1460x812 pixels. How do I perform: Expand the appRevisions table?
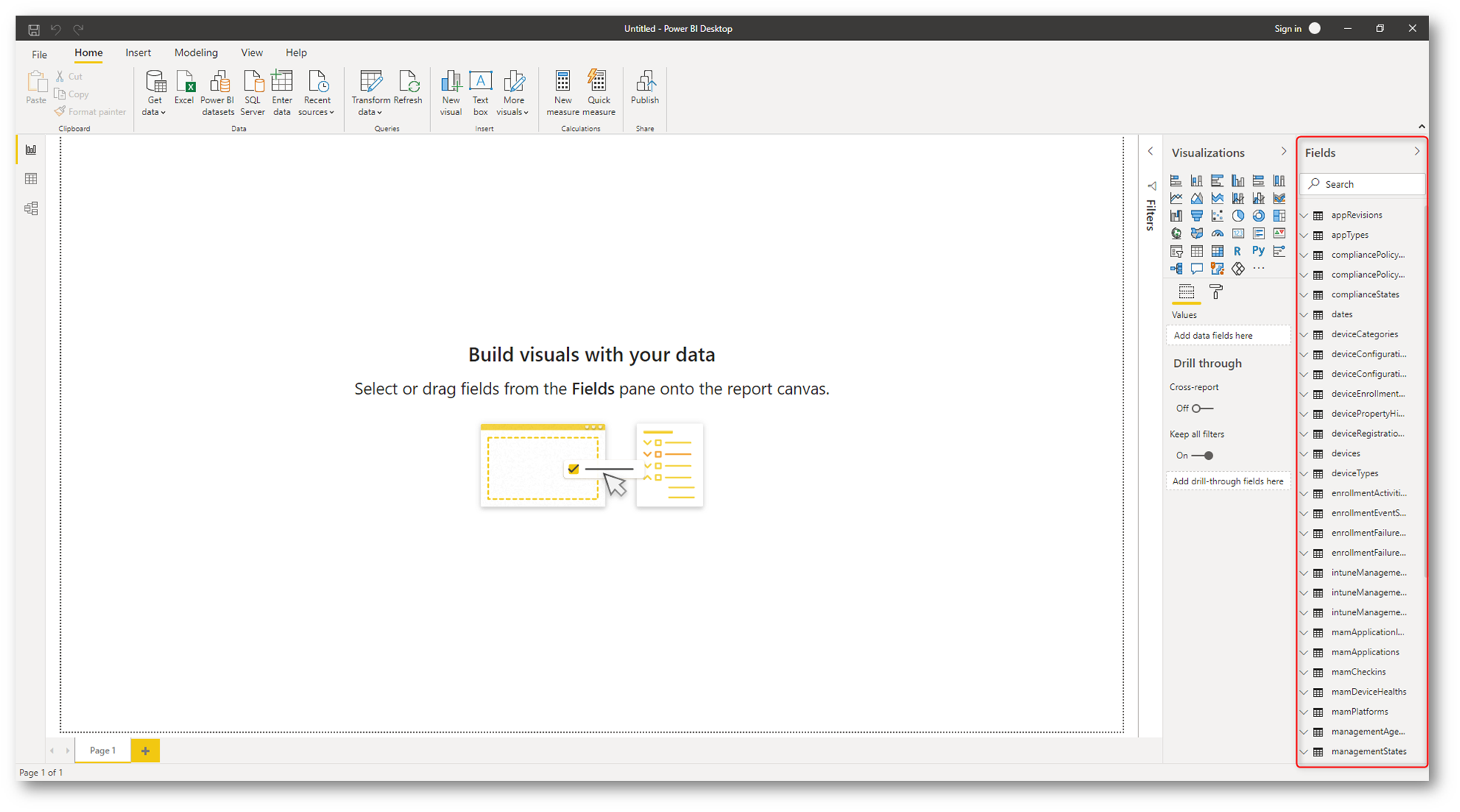tap(1304, 215)
